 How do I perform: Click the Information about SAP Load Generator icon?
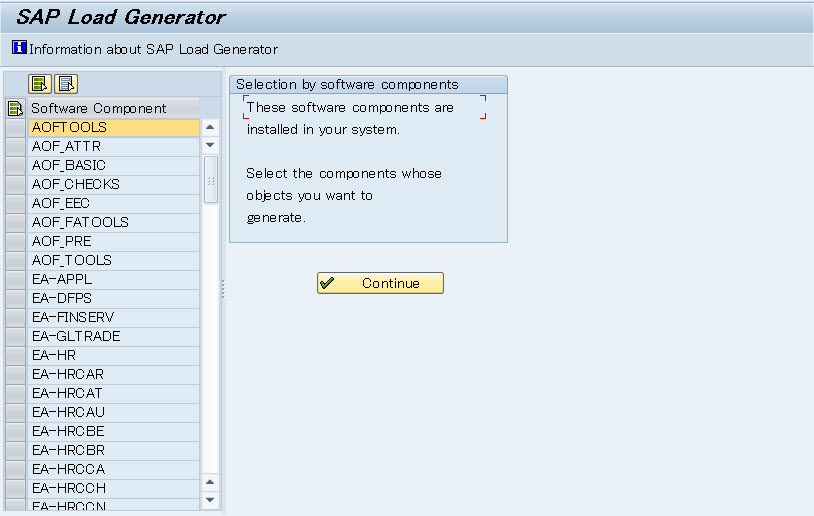tap(19, 48)
